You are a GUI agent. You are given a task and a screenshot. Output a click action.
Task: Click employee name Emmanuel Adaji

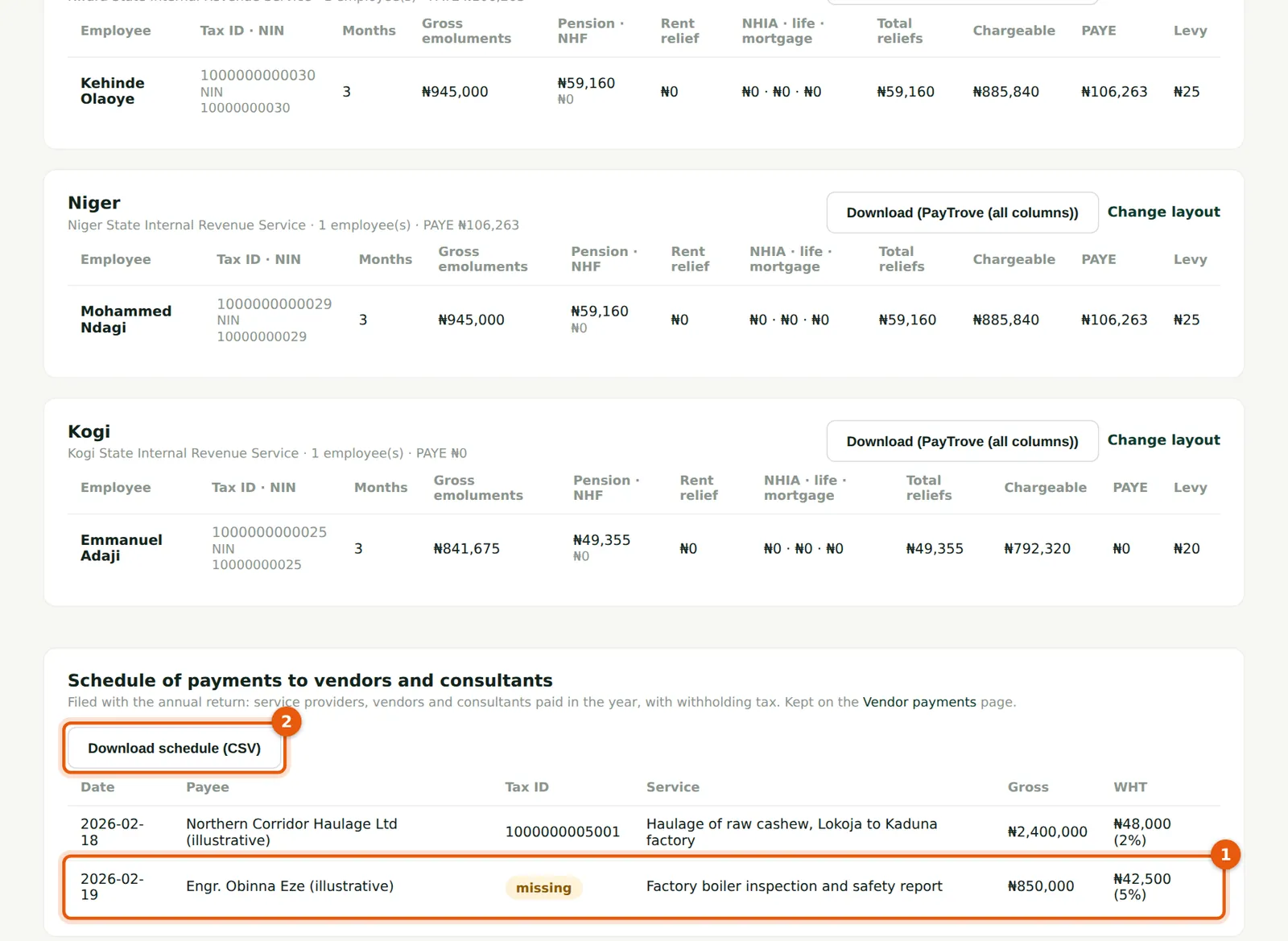tap(121, 547)
